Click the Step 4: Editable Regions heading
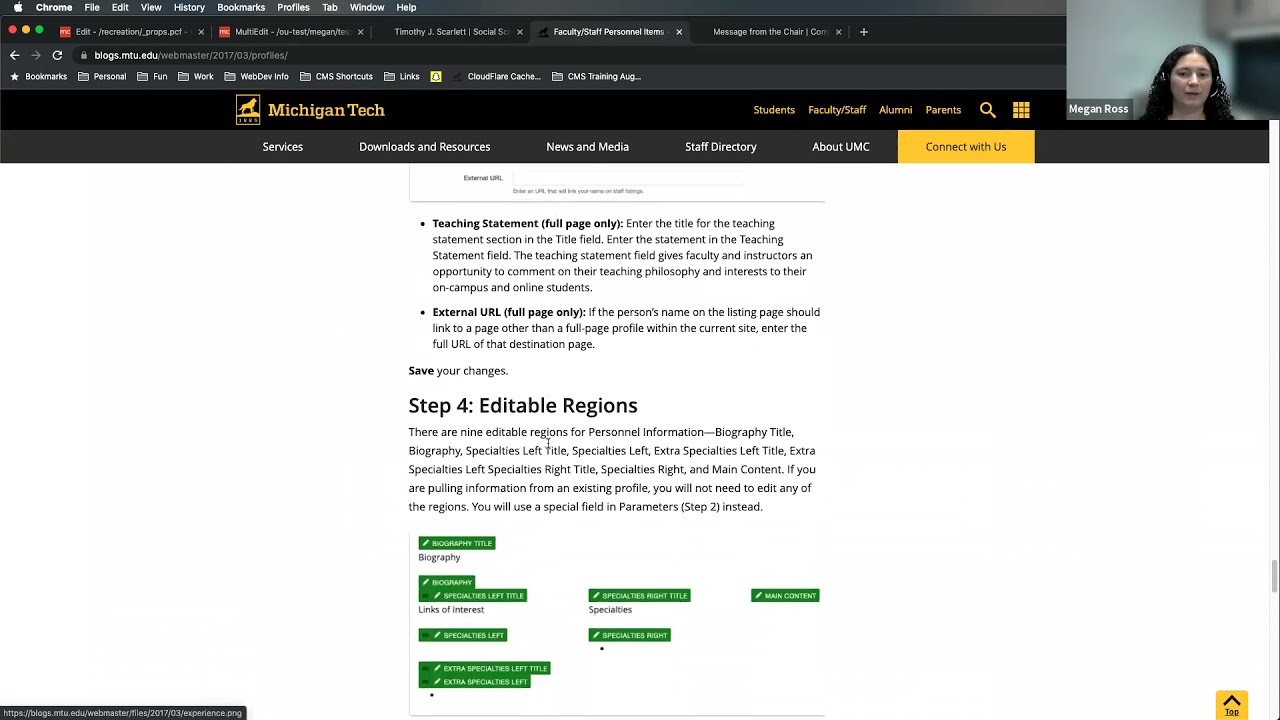The width and height of the screenshot is (1280, 720). point(523,405)
